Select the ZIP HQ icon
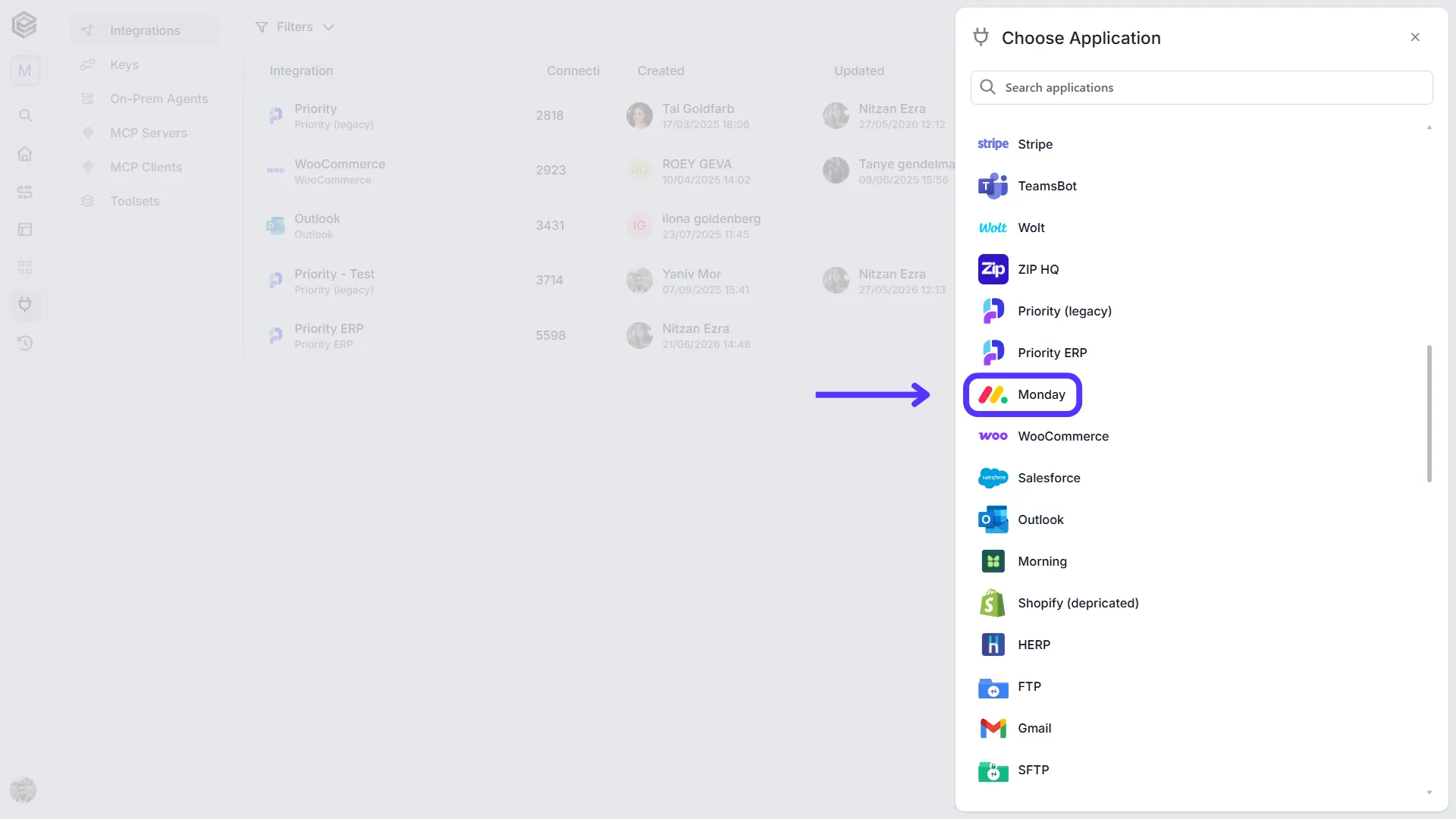This screenshot has width=1456, height=819. tap(993, 269)
